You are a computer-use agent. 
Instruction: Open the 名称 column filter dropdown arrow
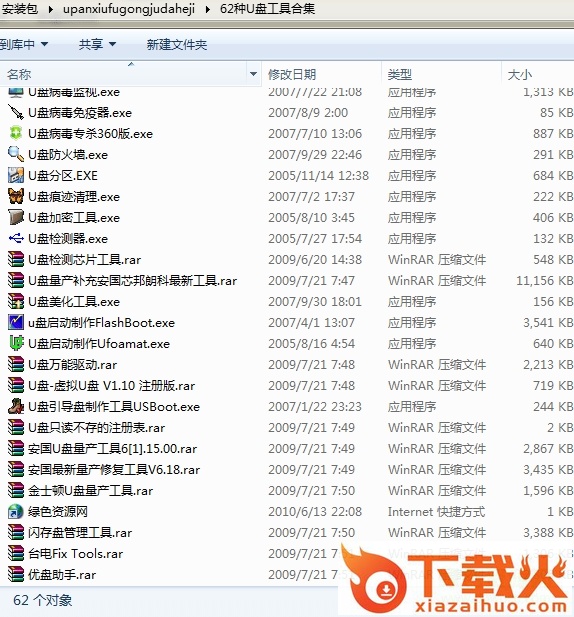pyautogui.click(x=253, y=74)
